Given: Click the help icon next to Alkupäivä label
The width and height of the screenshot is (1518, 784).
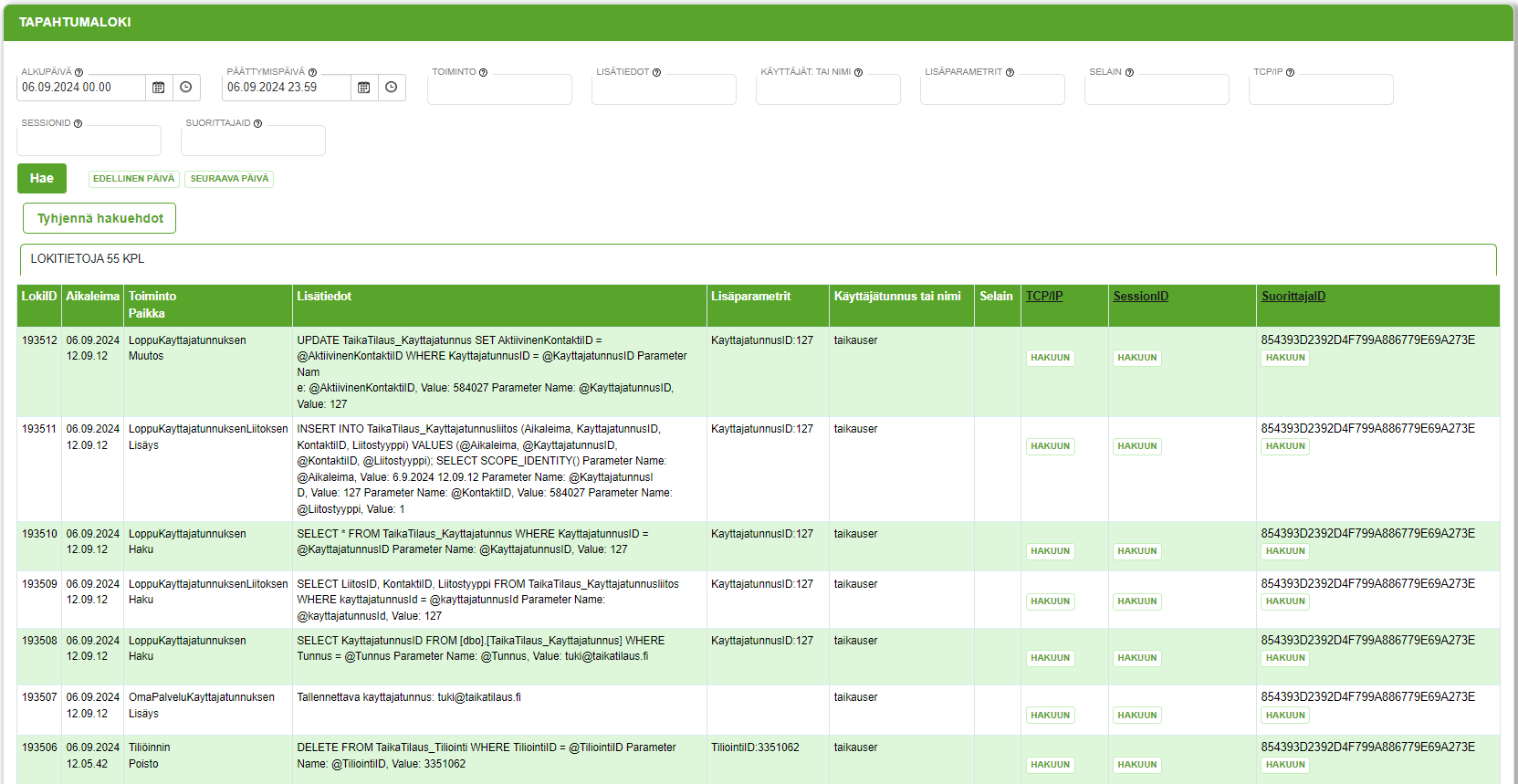Looking at the screenshot, I should (79, 72).
